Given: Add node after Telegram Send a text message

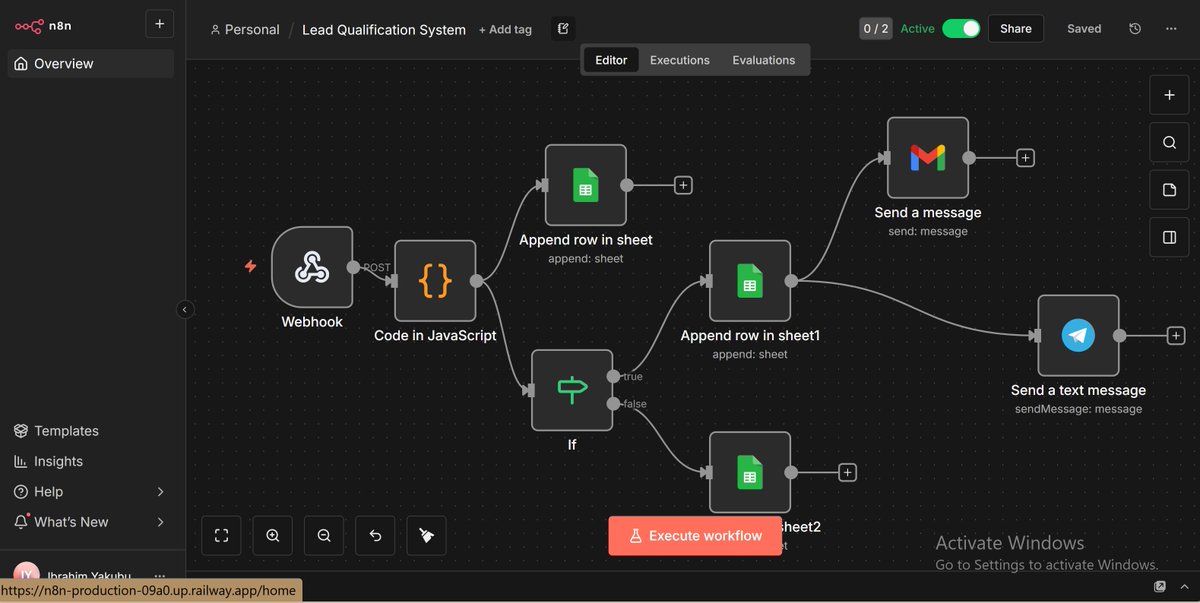Looking at the screenshot, I should click(1176, 336).
